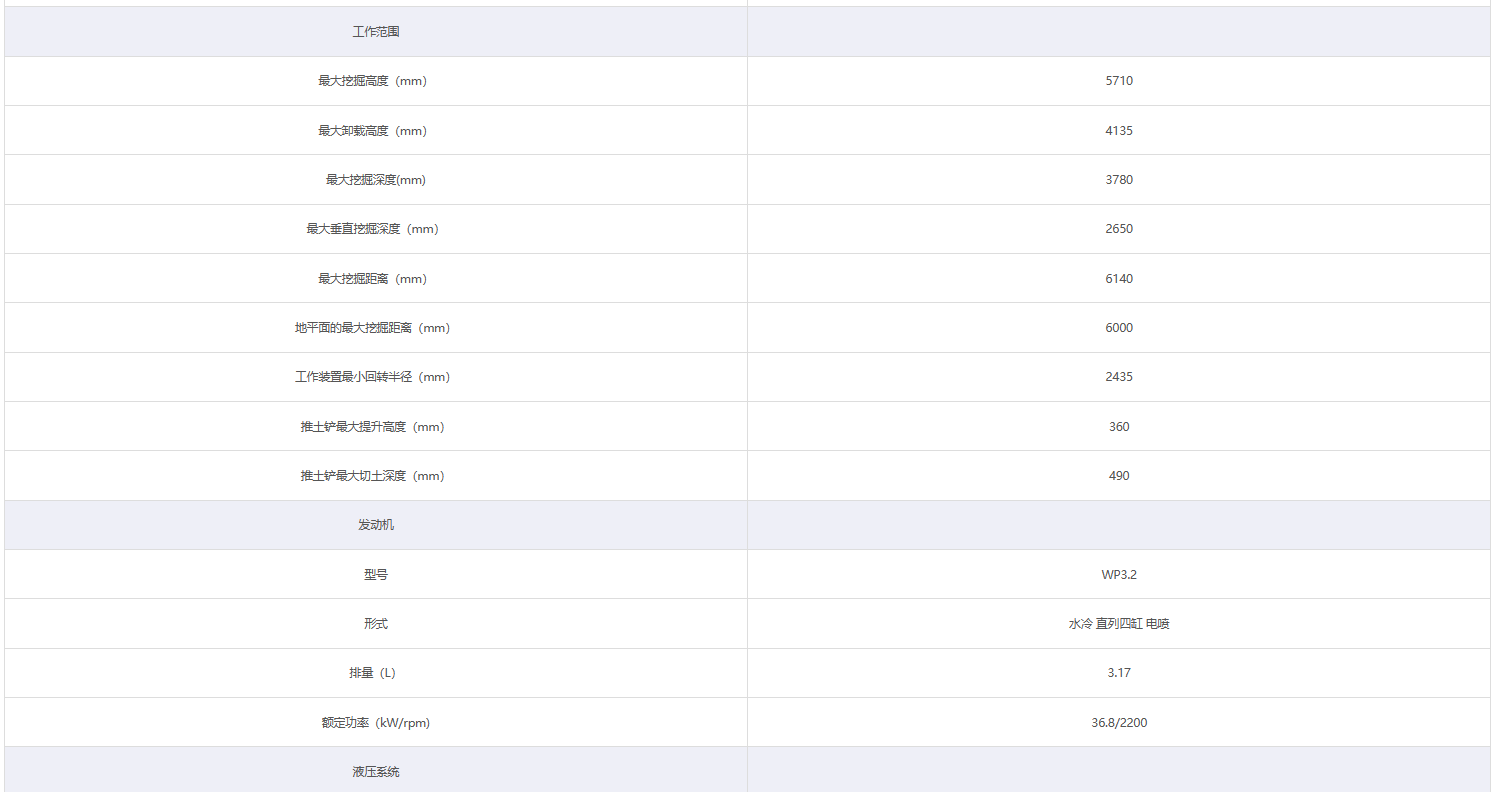Click the value 5710
The image size is (1496, 792).
click(1119, 81)
